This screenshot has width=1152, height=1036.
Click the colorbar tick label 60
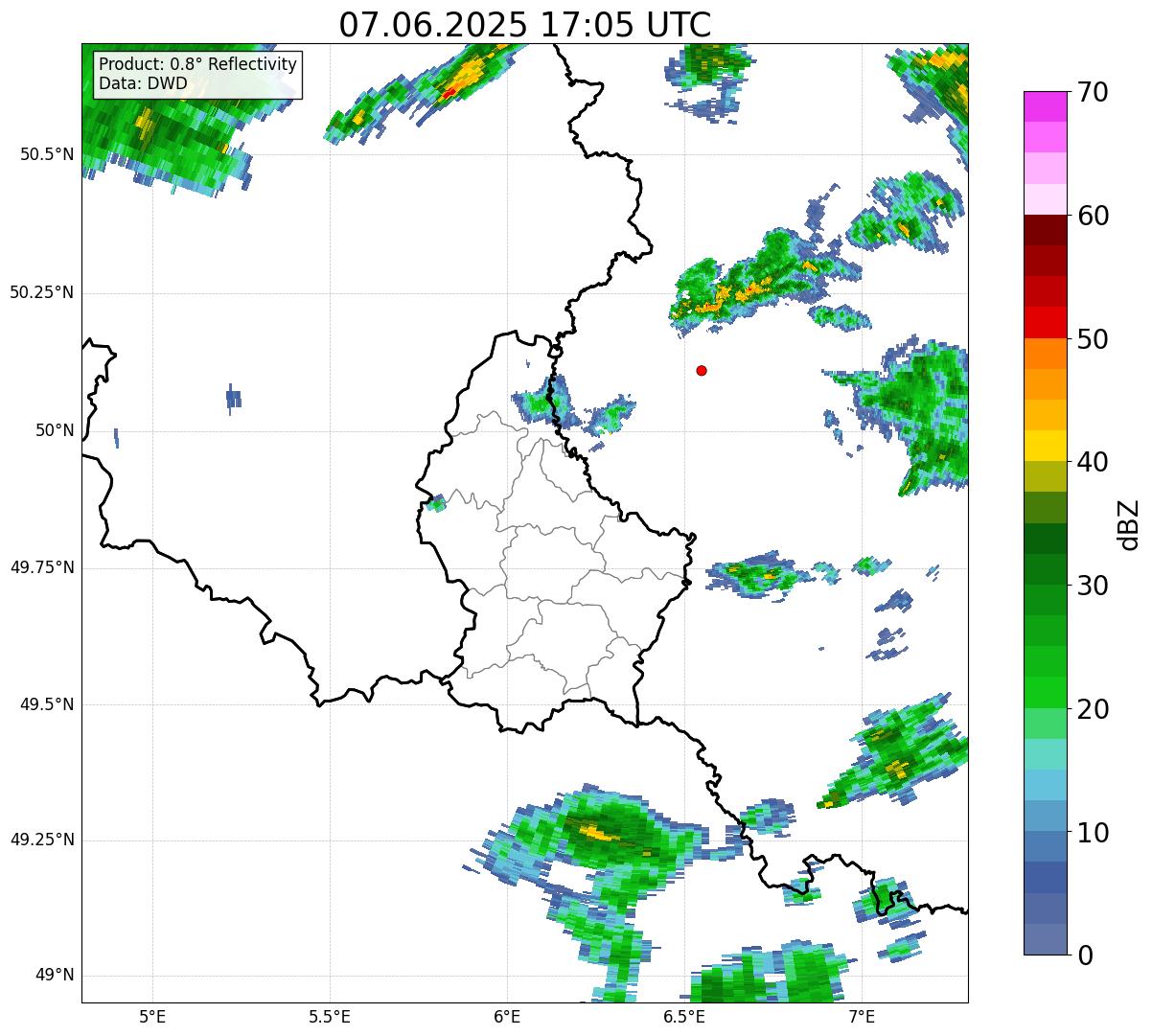pyautogui.click(x=1093, y=216)
